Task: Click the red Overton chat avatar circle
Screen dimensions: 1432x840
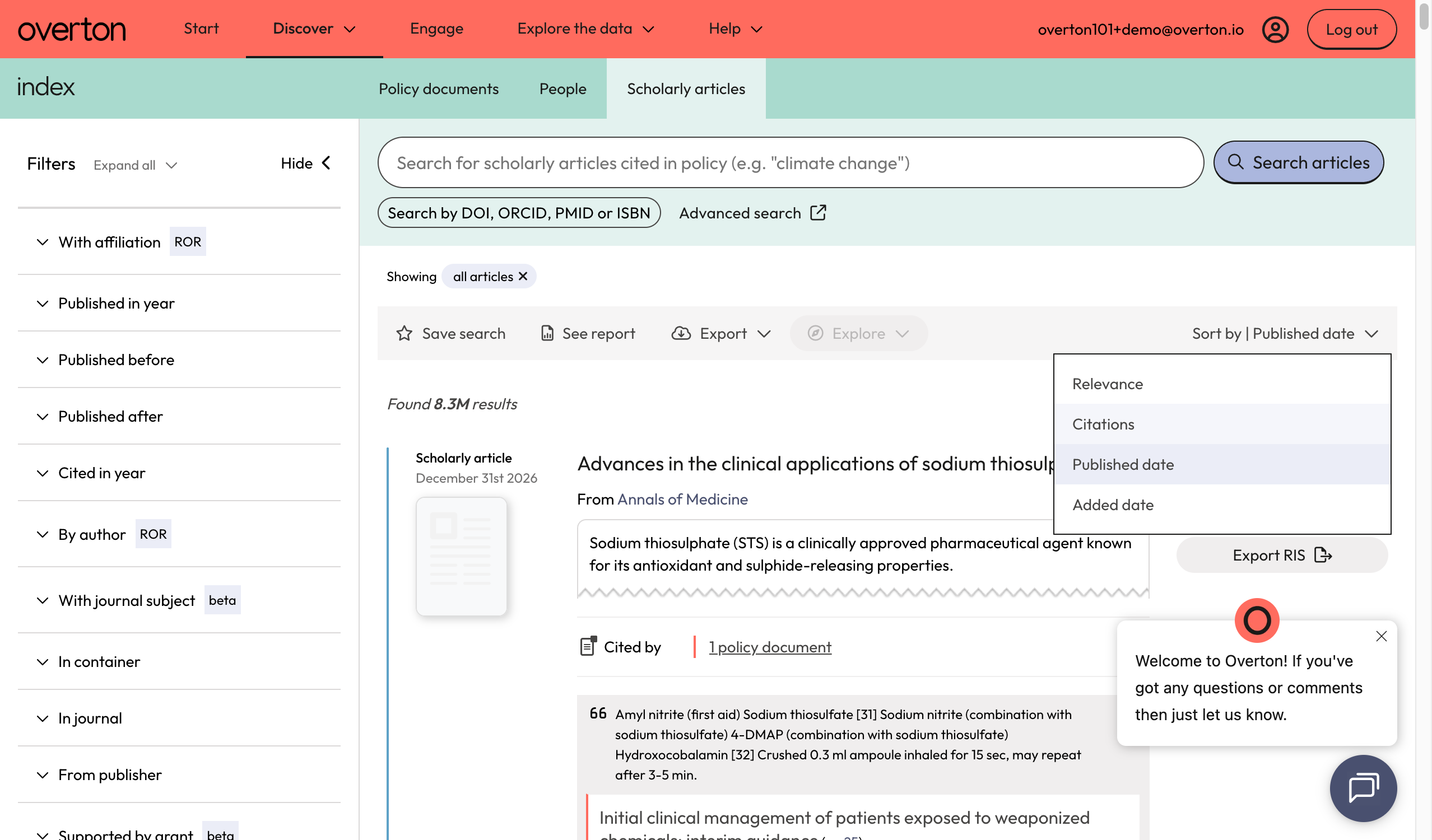Action: pyautogui.click(x=1257, y=620)
